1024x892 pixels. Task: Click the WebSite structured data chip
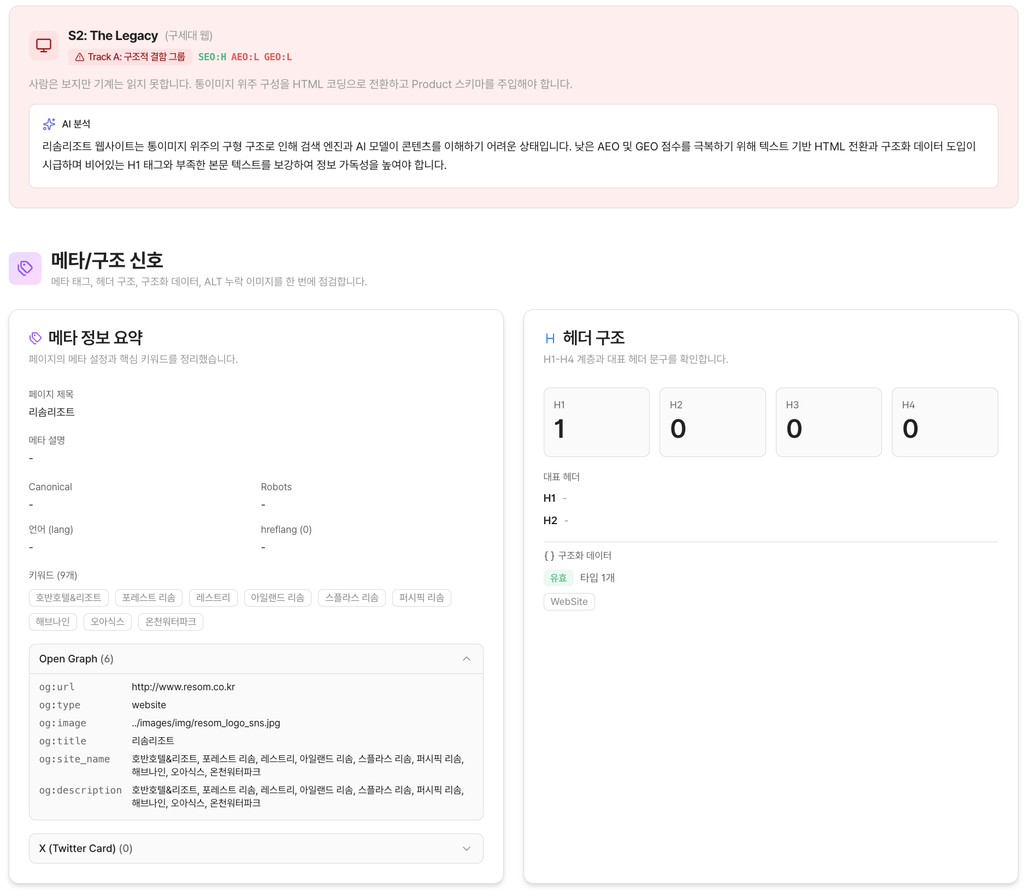point(569,601)
